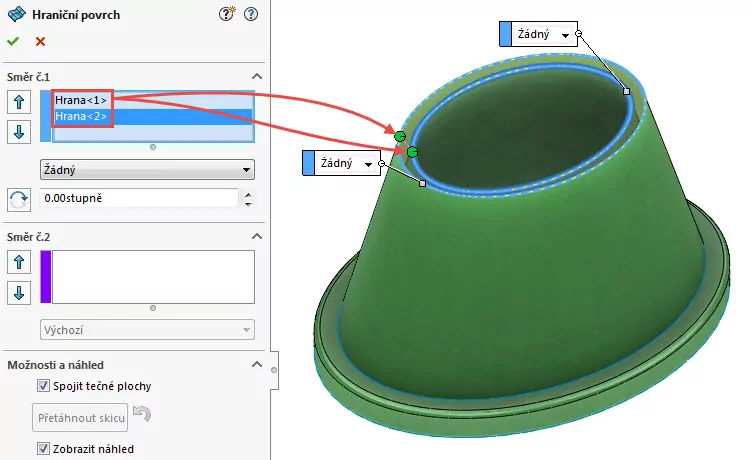The height and width of the screenshot is (460, 750).
Task: Move curve down in Směr č.2
Action: coord(19,293)
